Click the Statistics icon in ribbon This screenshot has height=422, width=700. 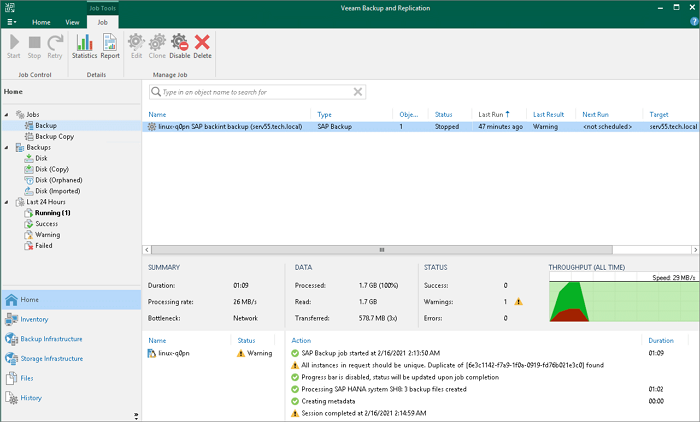click(x=84, y=46)
